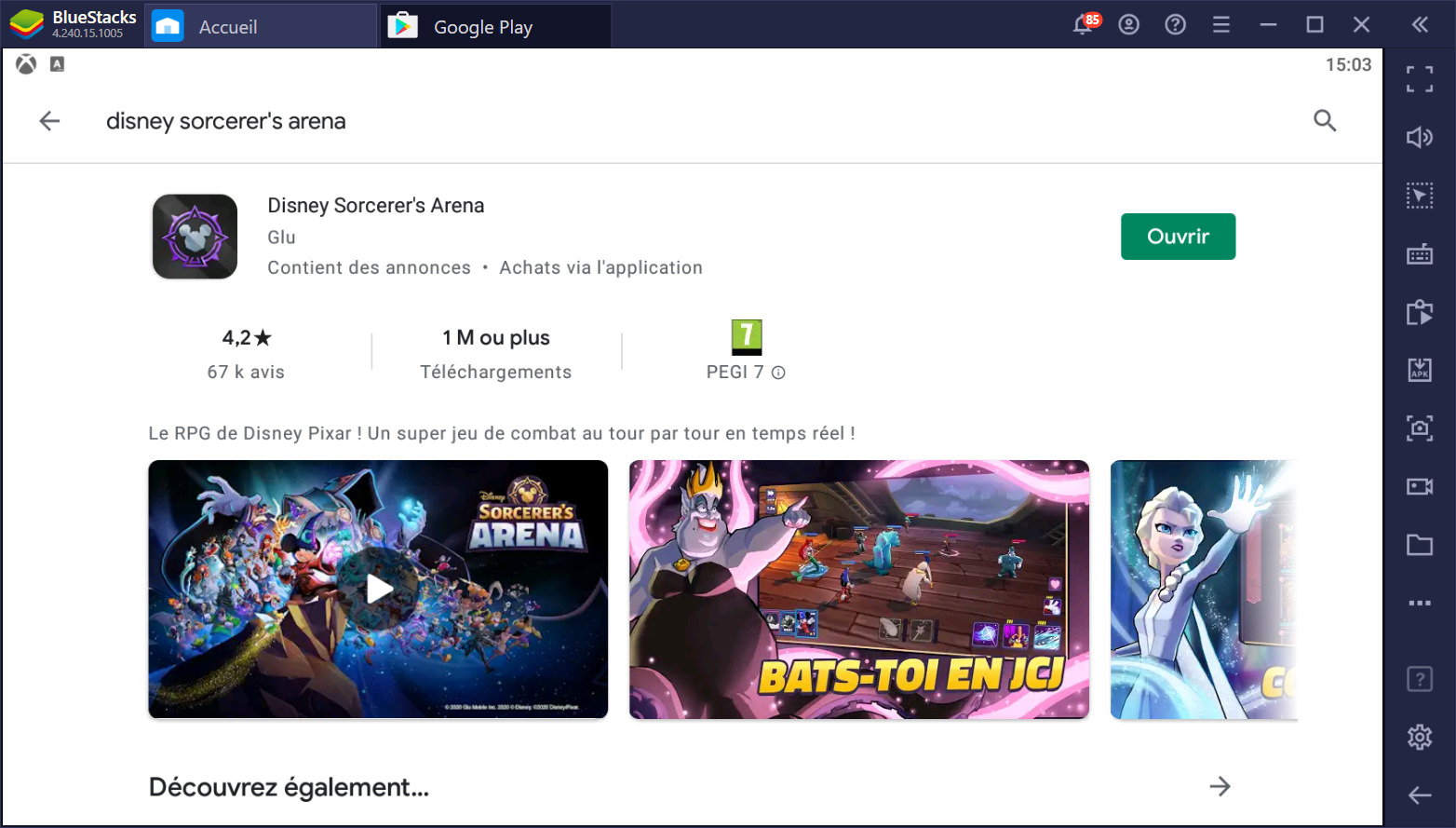
Task: Open keyboard game controls icon
Action: [1420, 253]
